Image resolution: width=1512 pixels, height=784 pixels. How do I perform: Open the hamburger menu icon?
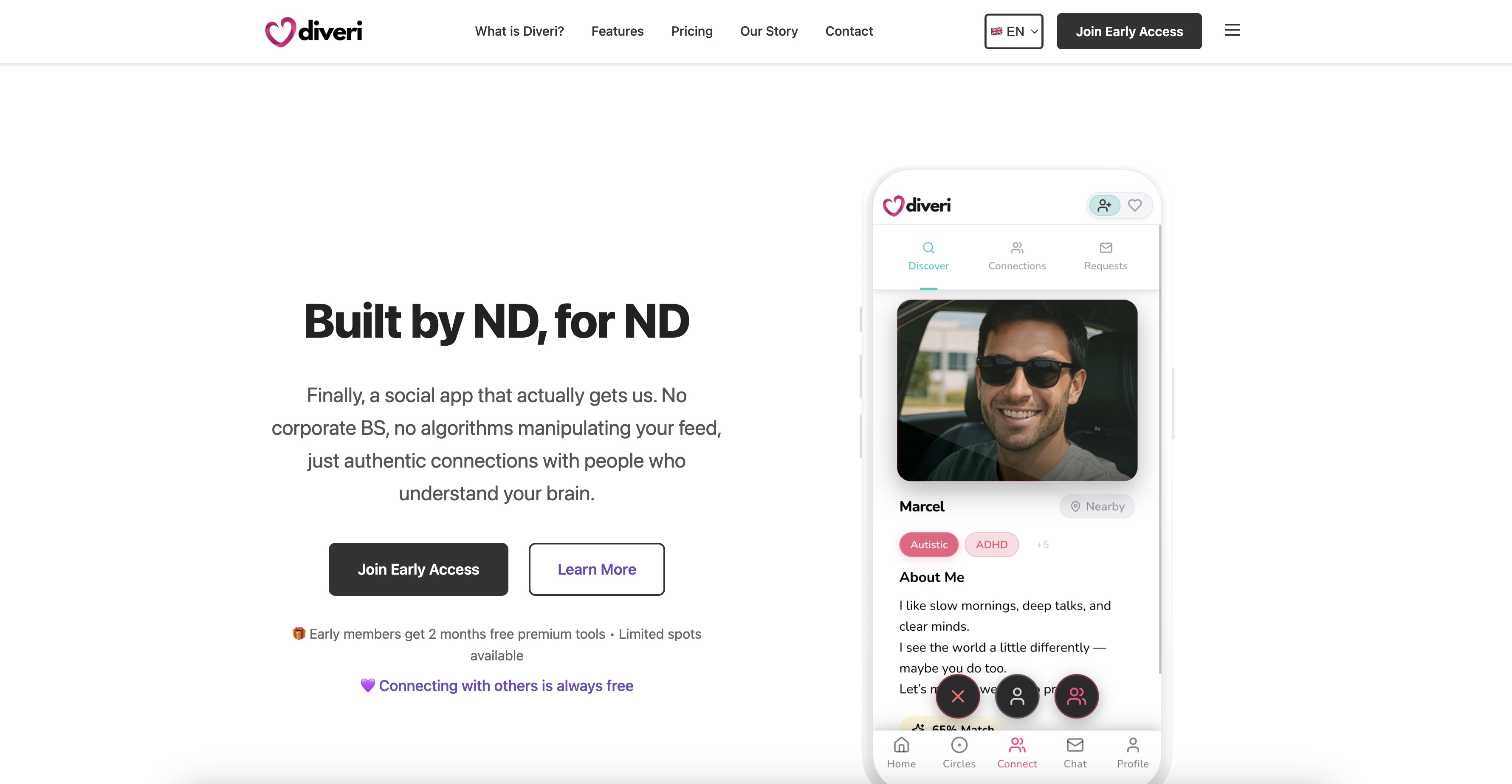click(x=1232, y=30)
